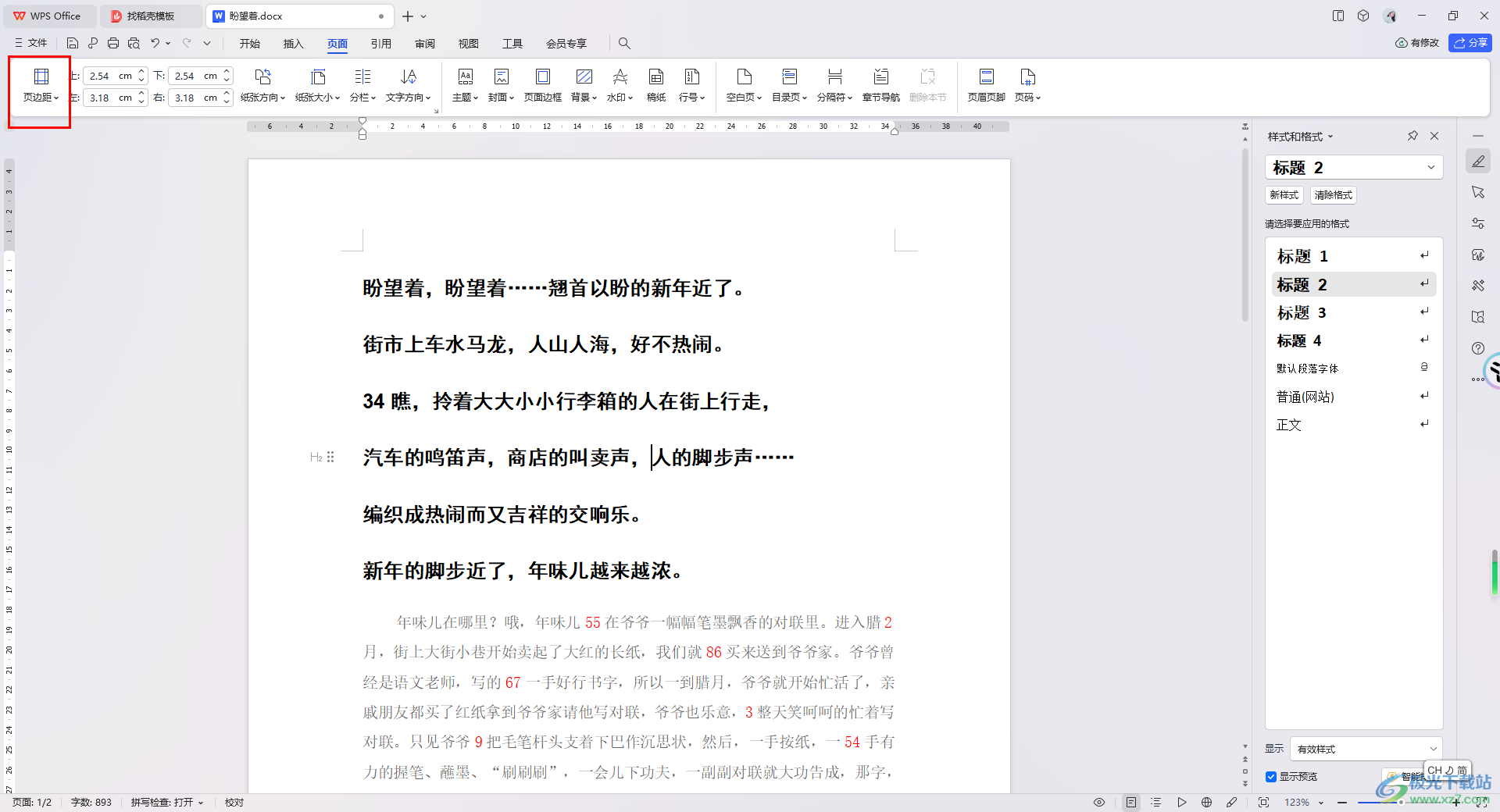Pin the 样式和格式 panel
1500x812 pixels.
tap(1412, 136)
